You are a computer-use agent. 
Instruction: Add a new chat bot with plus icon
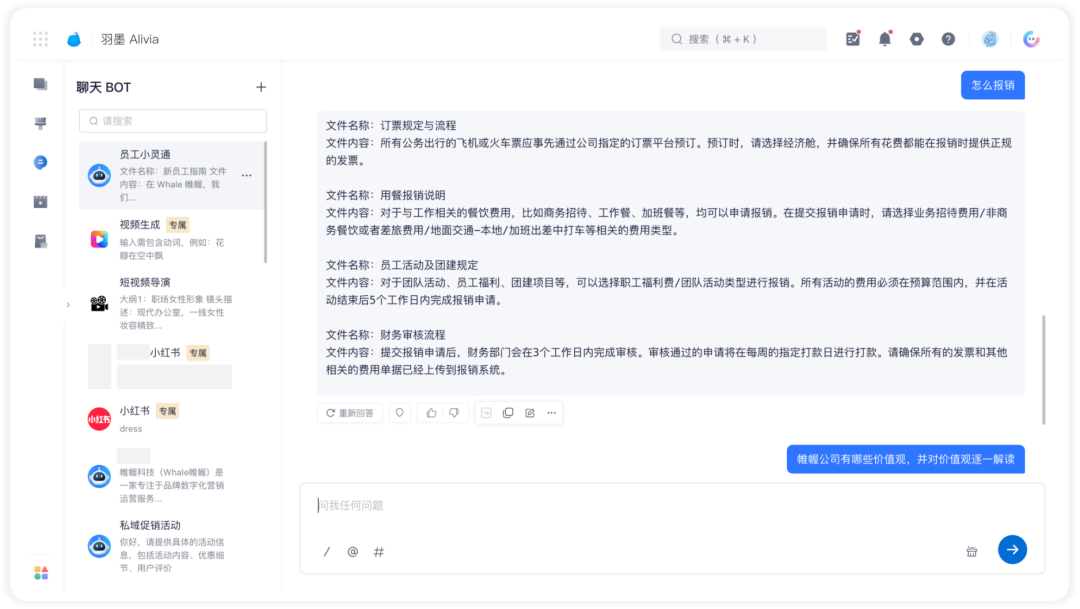click(260, 87)
